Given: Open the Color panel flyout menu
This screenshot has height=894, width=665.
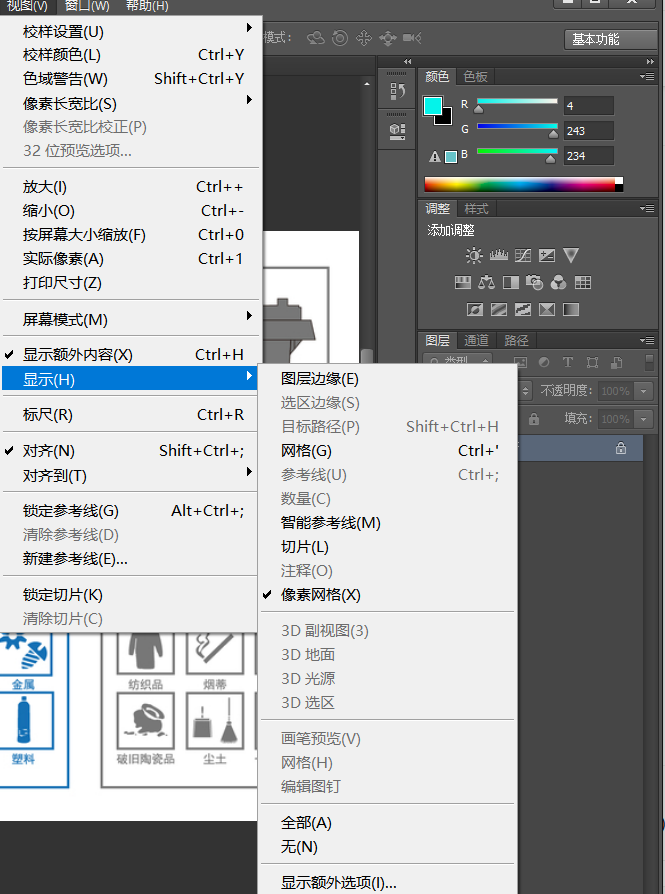Looking at the screenshot, I should 647,76.
